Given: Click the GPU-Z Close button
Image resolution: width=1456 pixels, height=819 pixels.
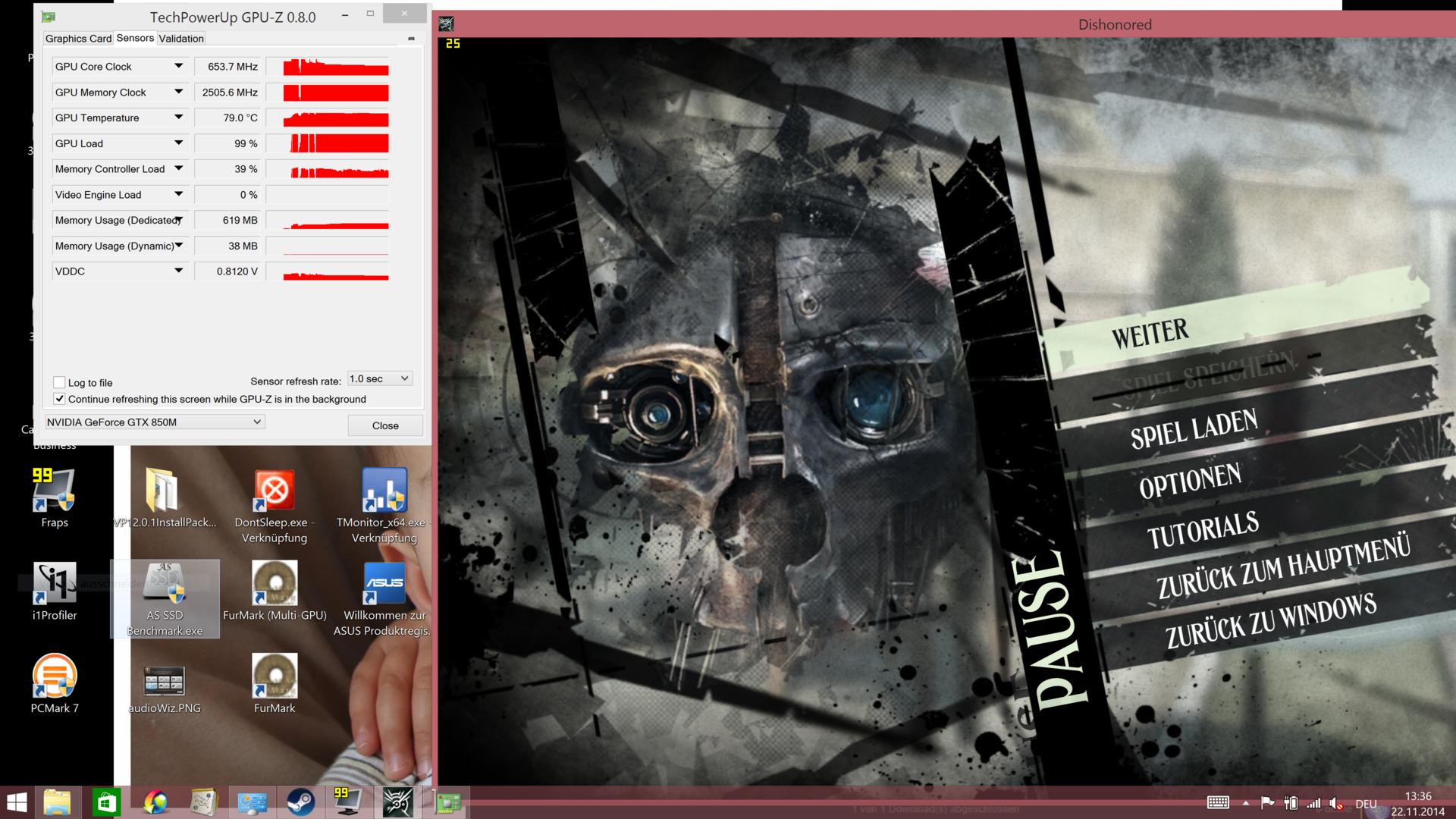Looking at the screenshot, I should pyautogui.click(x=385, y=425).
